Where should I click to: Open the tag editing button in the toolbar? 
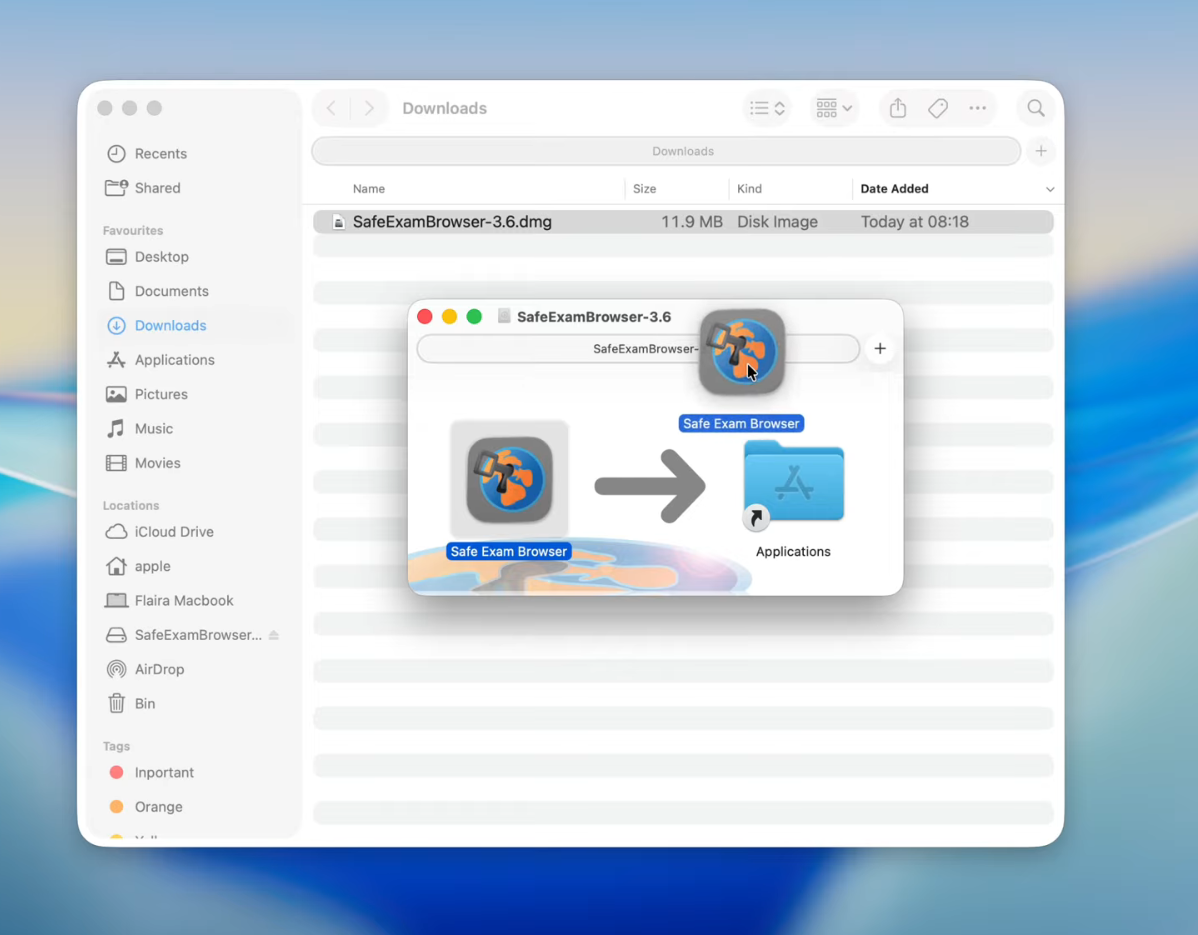938,108
